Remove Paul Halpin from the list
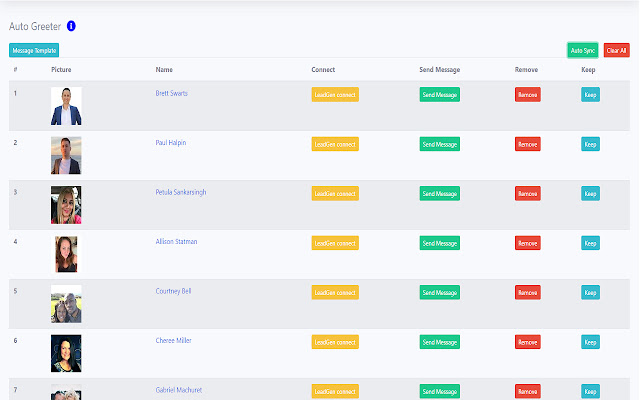The image size is (640, 400). click(x=528, y=144)
